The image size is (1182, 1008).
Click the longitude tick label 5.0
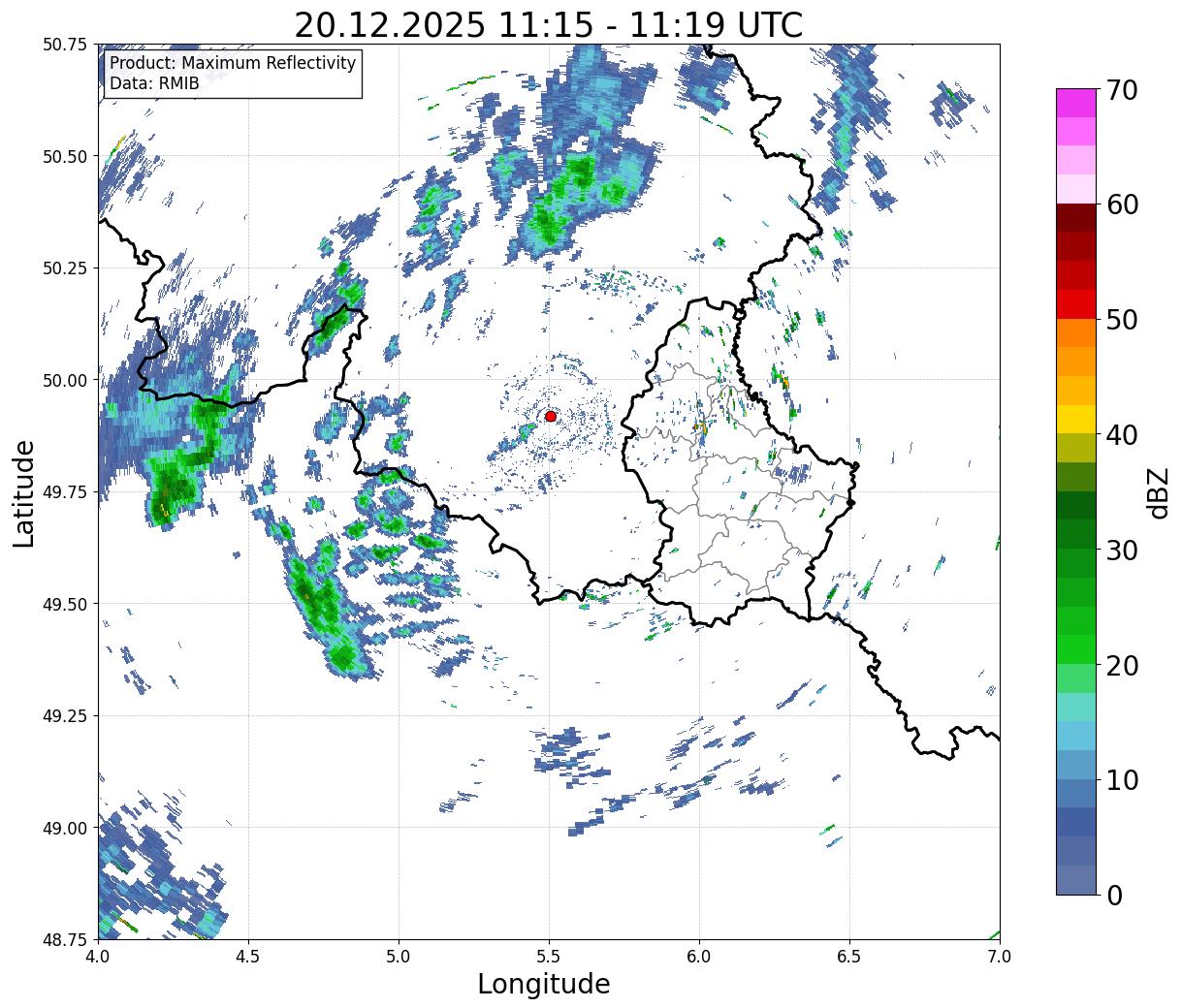(399, 956)
